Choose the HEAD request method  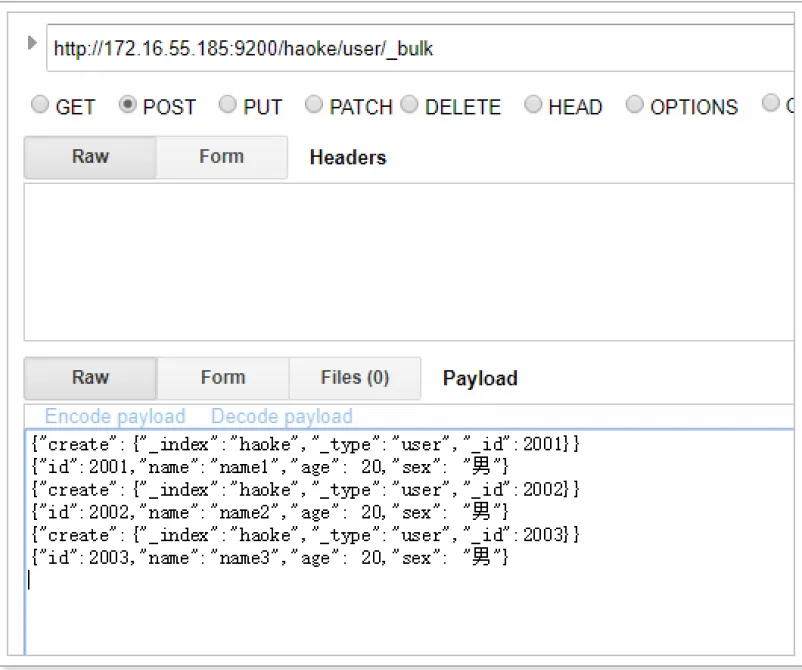(x=533, y=104)
